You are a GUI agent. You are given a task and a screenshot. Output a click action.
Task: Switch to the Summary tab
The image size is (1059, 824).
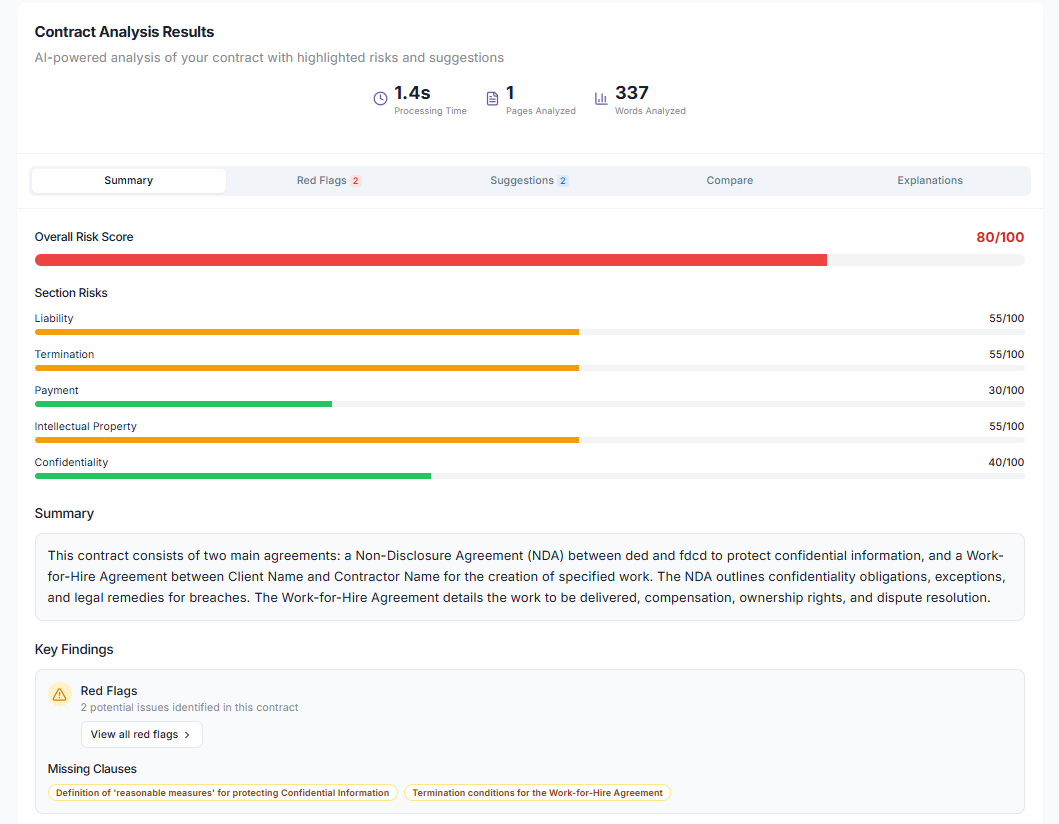129,181
